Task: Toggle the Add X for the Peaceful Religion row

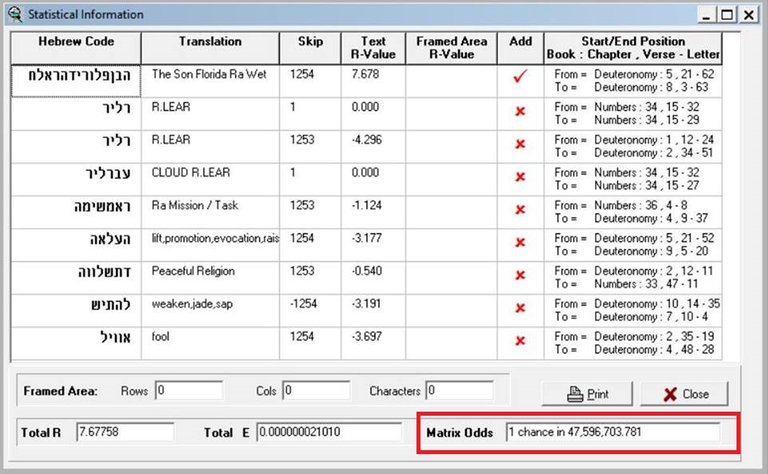Action: click(520, 276)
